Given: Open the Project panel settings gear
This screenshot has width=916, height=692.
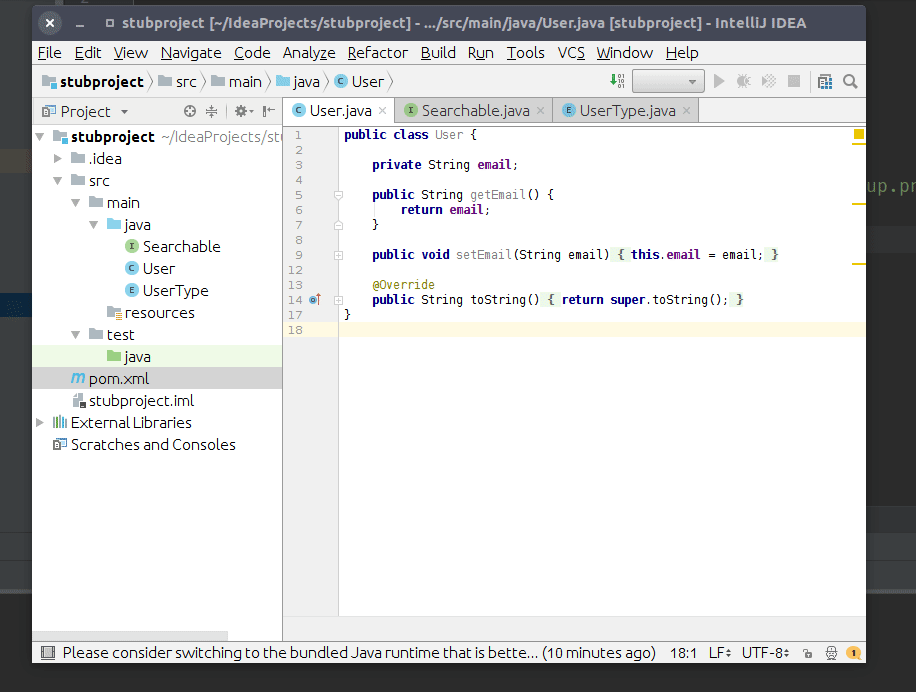Looking at the screenshot, I should (241, 112).
